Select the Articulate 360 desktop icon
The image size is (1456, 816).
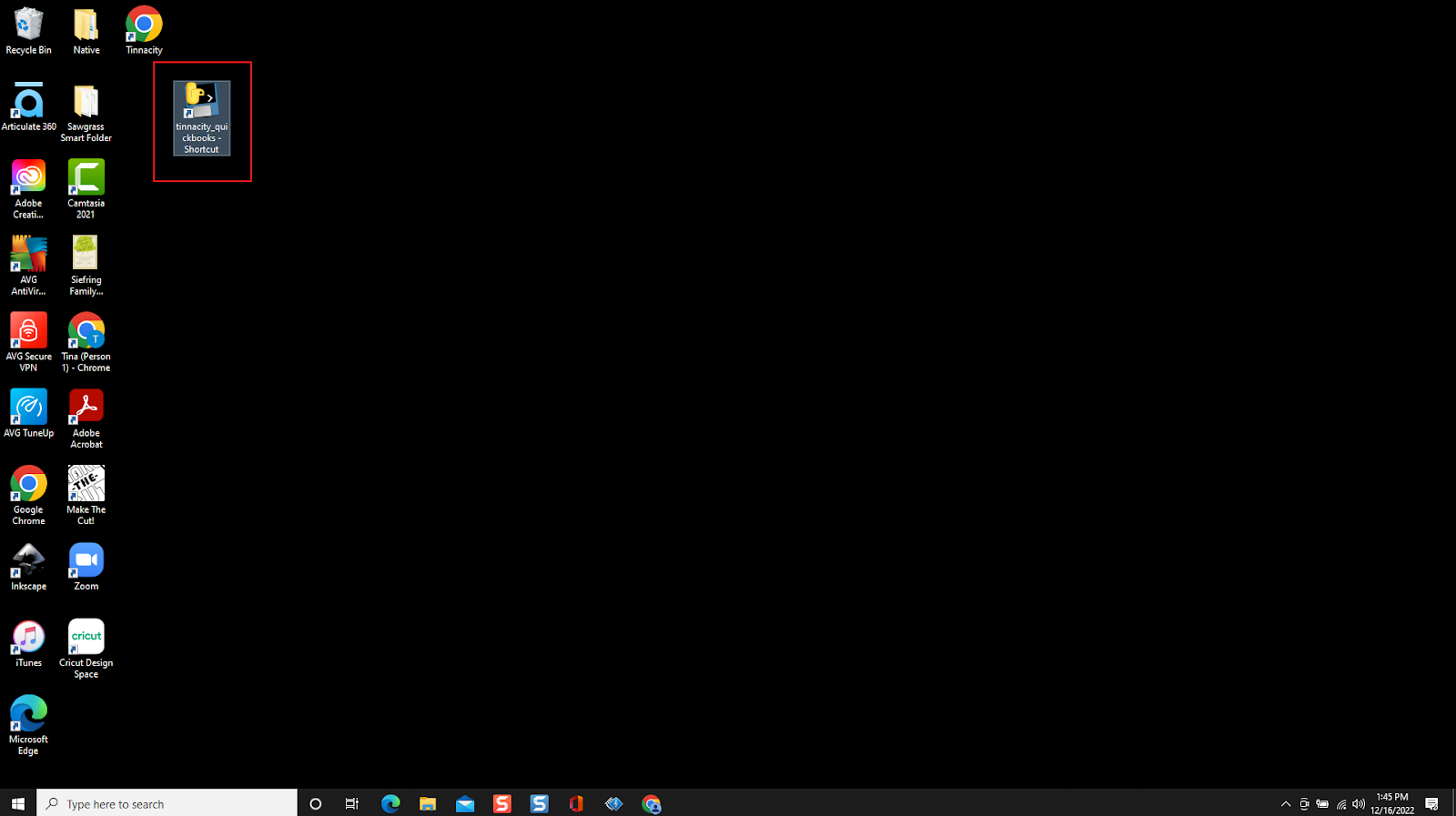[28, 107]
